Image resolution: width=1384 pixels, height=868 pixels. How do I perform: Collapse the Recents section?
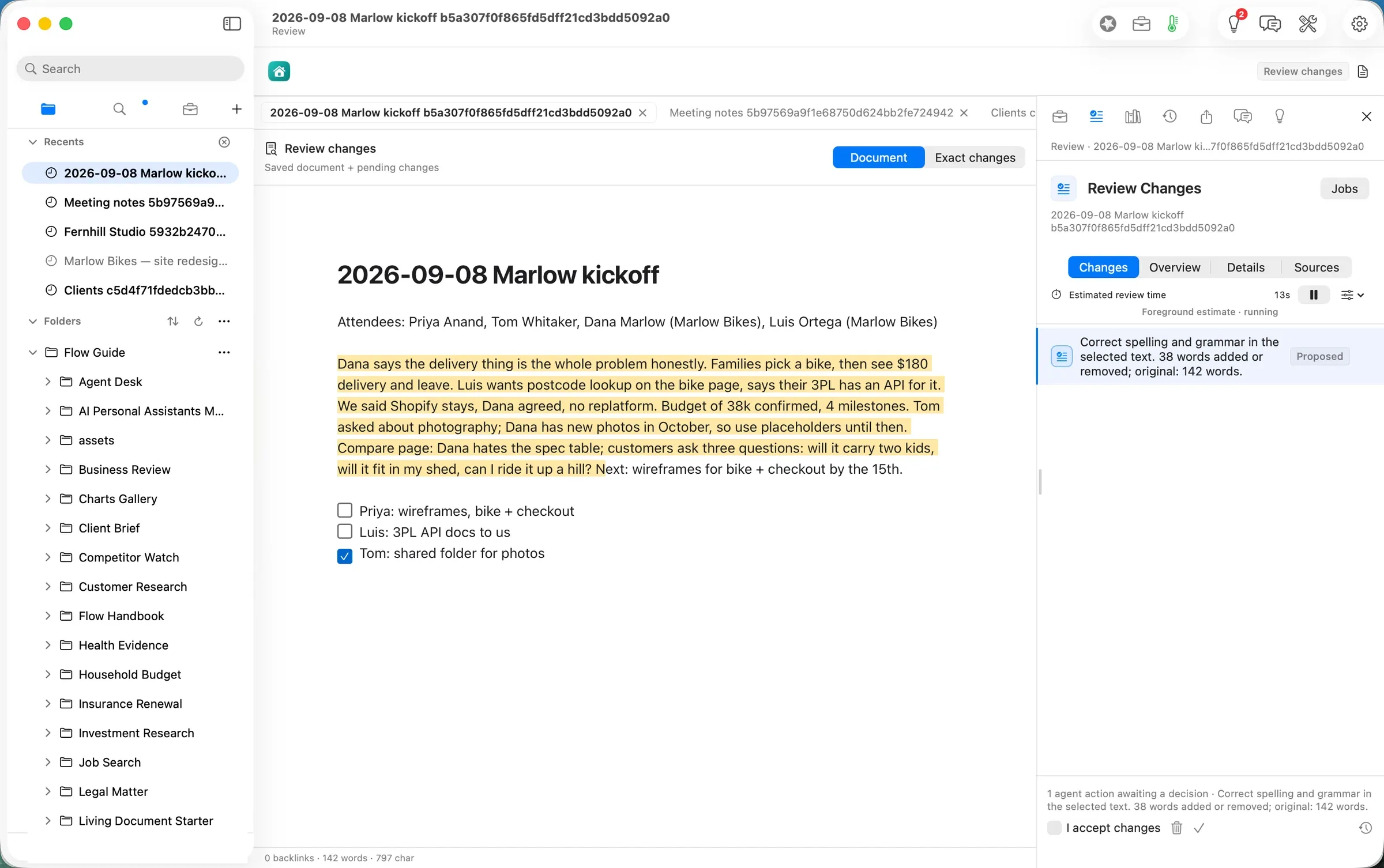33,142
